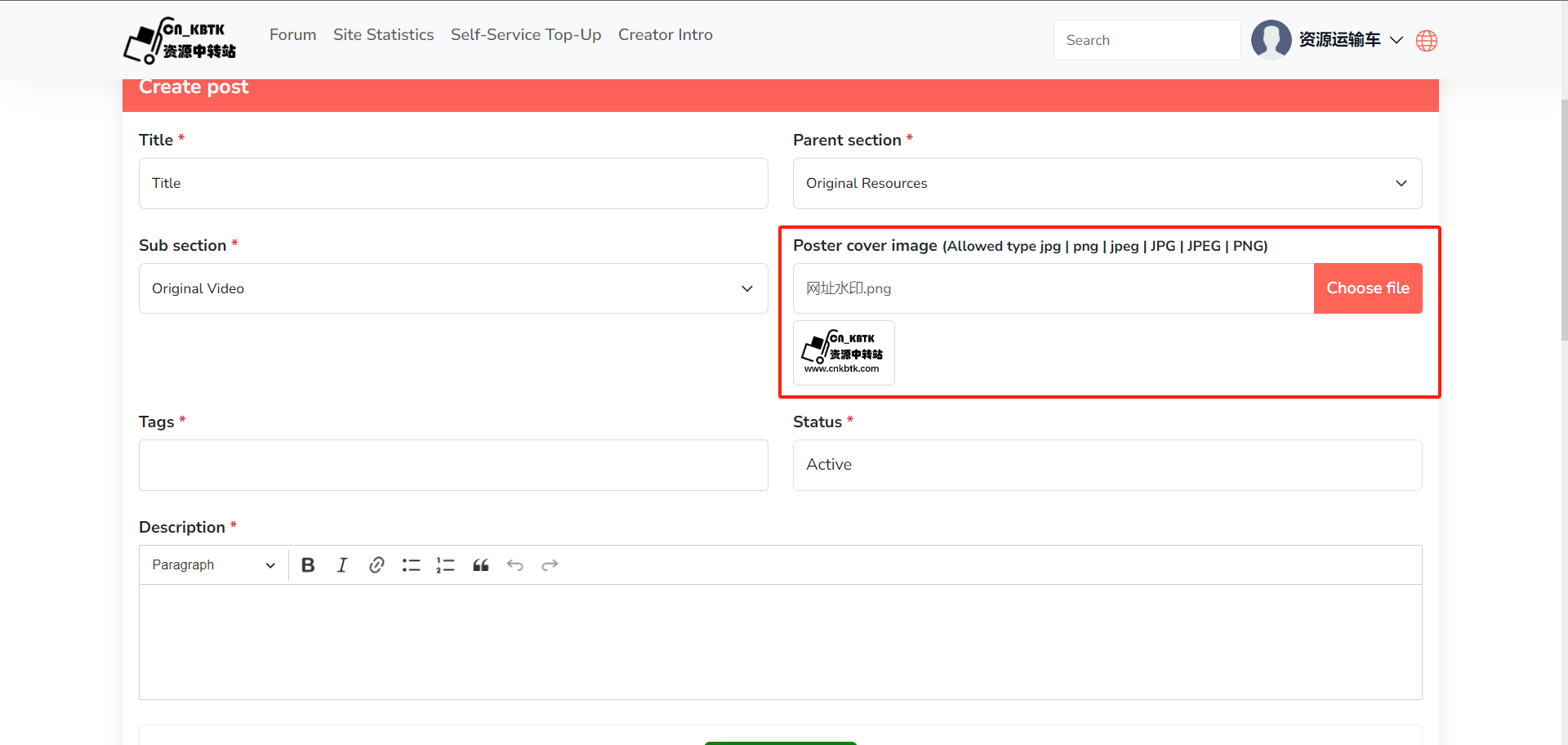
Task: Create a numbered list in editor
Action: [x=445, y=565]
